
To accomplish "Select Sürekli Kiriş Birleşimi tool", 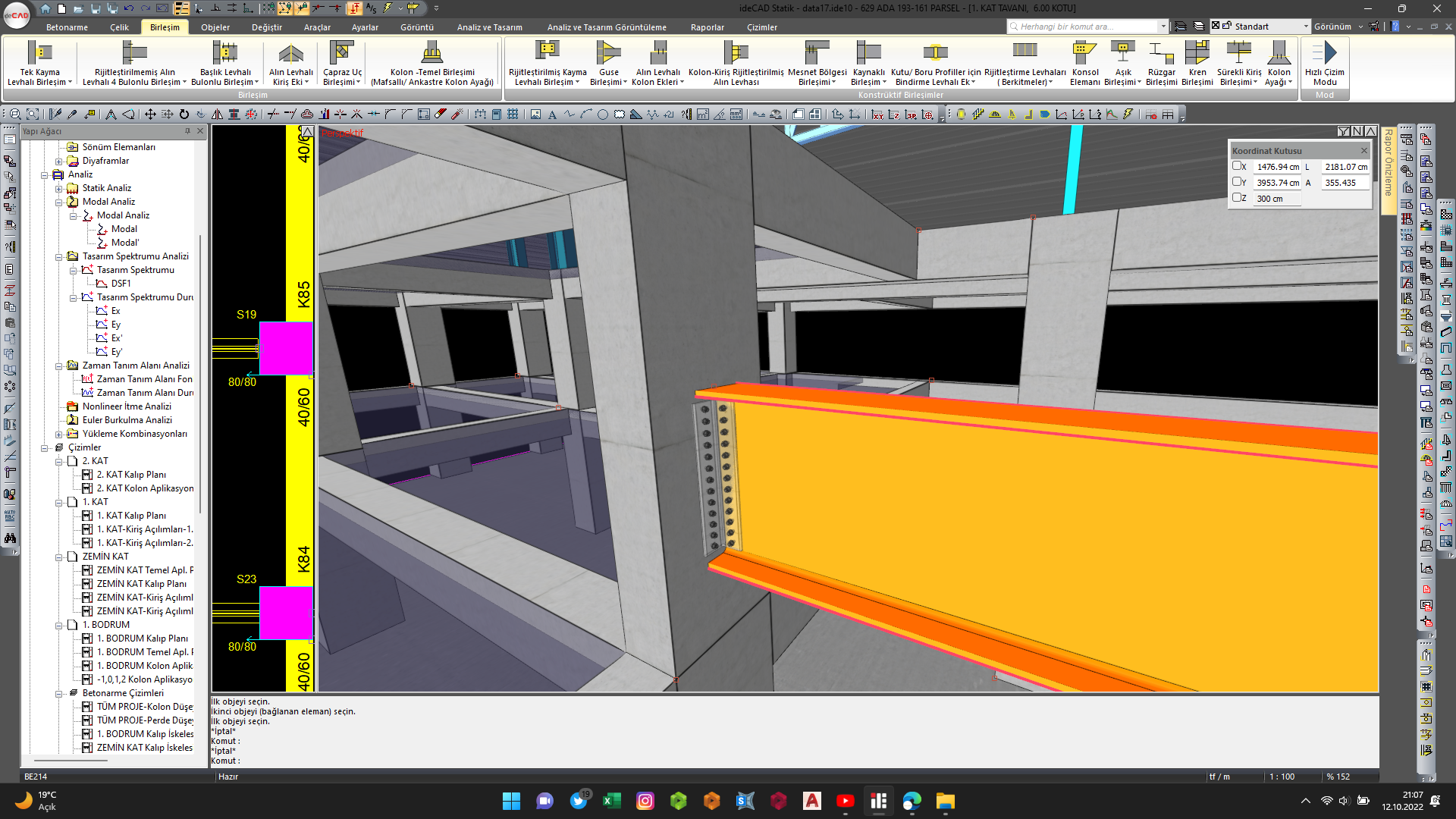I will [x=1239, y=64].
